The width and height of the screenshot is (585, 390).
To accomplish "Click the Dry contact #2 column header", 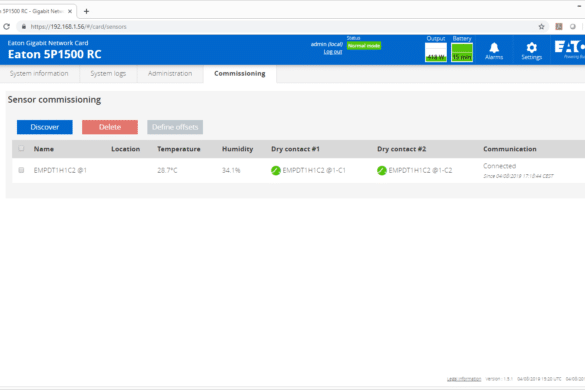I will click(x=401, y=149).
